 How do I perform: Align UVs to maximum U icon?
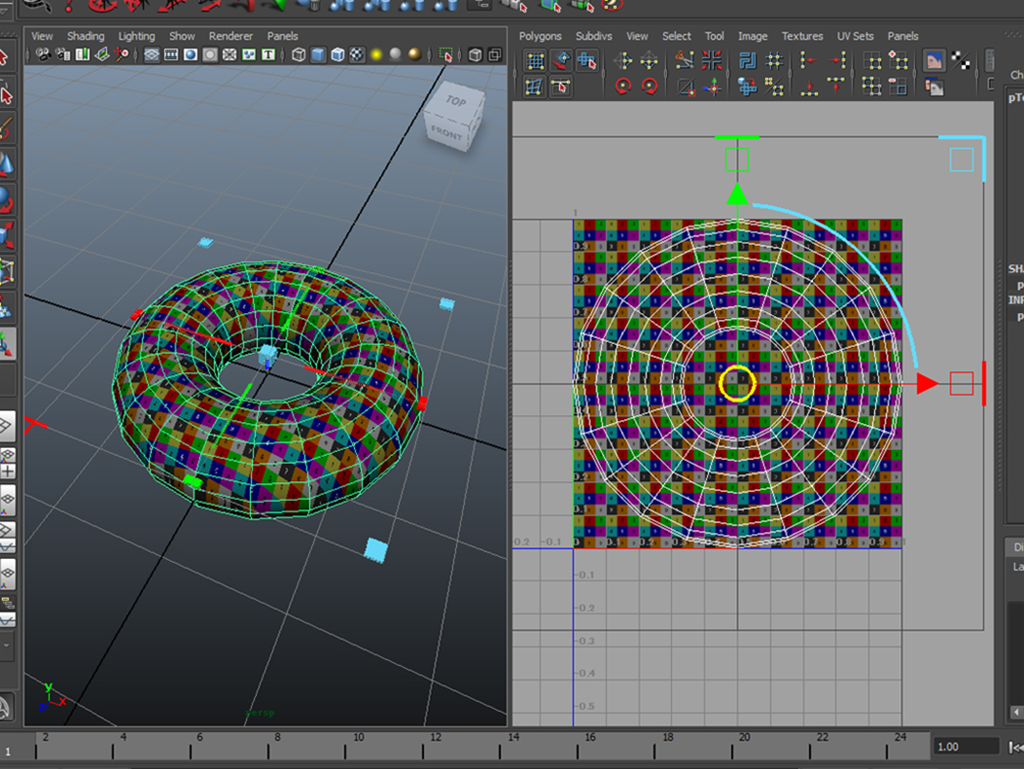point(837,62)
